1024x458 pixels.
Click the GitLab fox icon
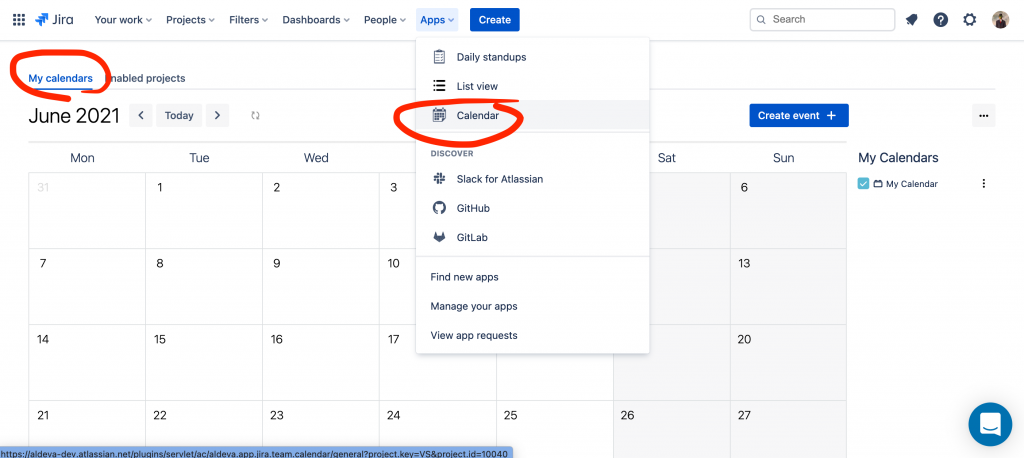440,238
